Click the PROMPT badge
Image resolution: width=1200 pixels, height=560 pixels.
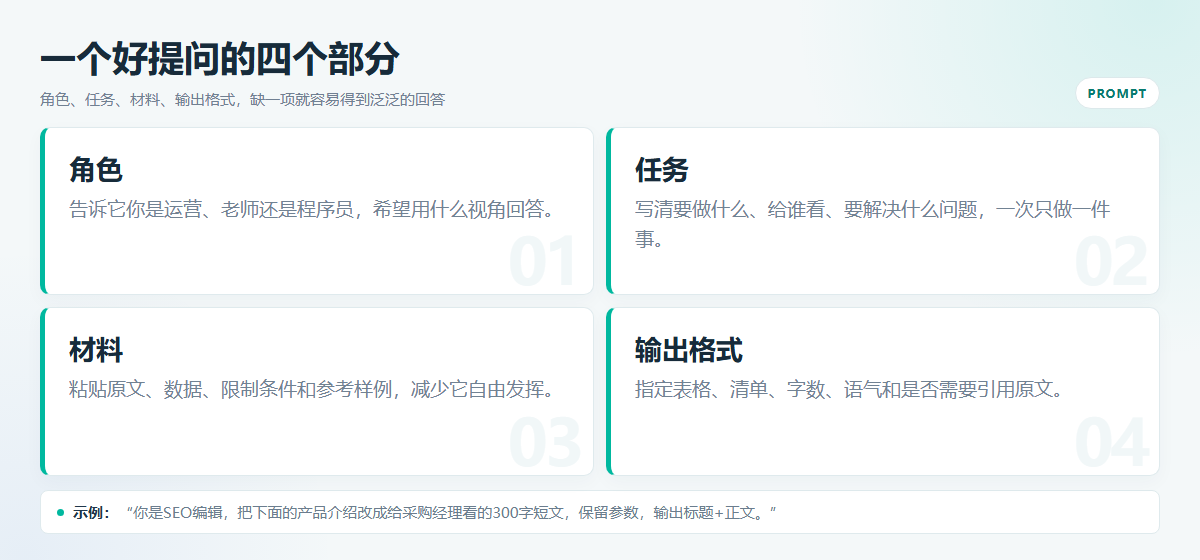[x=1117, y=93]
